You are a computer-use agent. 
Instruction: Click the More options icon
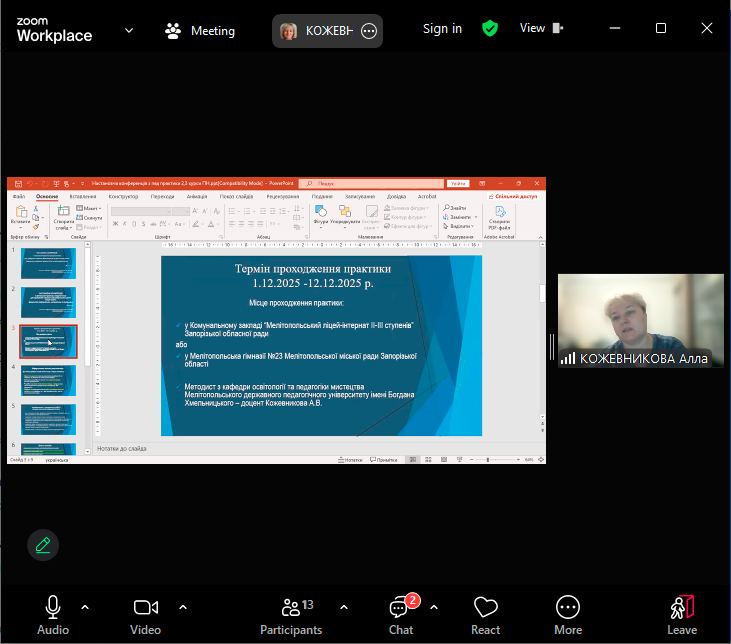pyautogui.click(x=568, y=608)
